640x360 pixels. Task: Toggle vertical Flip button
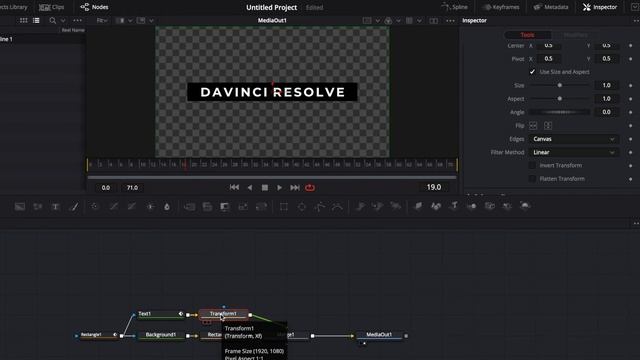548,125
